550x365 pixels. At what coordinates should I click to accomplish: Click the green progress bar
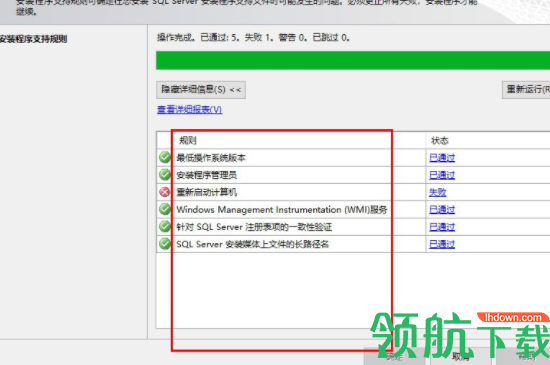353,60
